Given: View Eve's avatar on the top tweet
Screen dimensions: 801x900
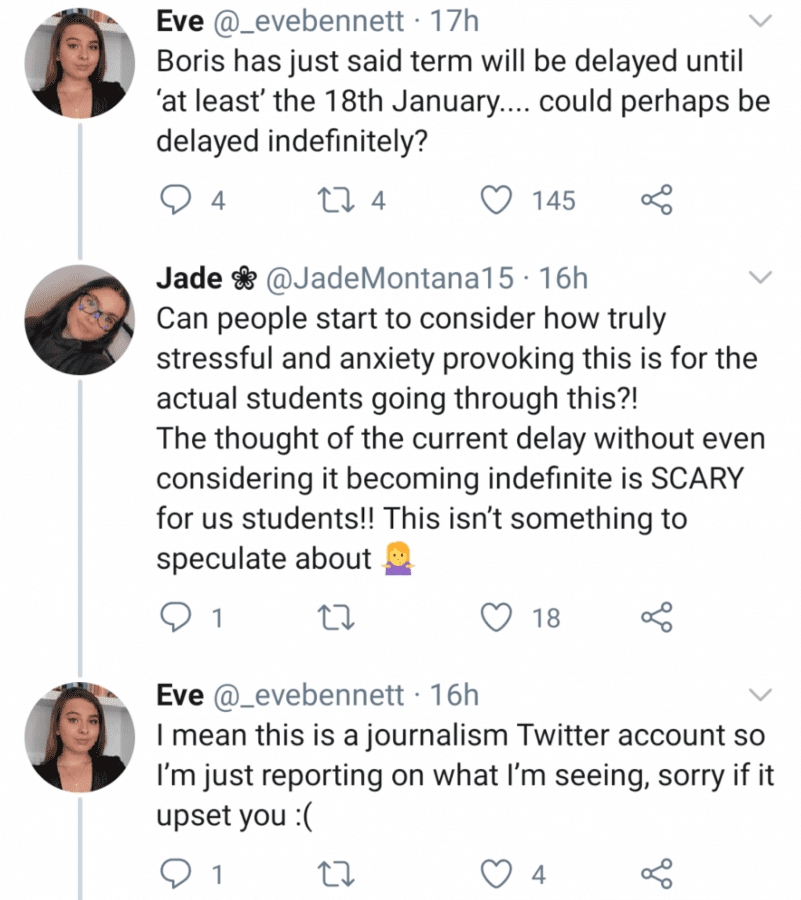Looking at the screenshot, I should pyautogui.click(x=80, y=63).
